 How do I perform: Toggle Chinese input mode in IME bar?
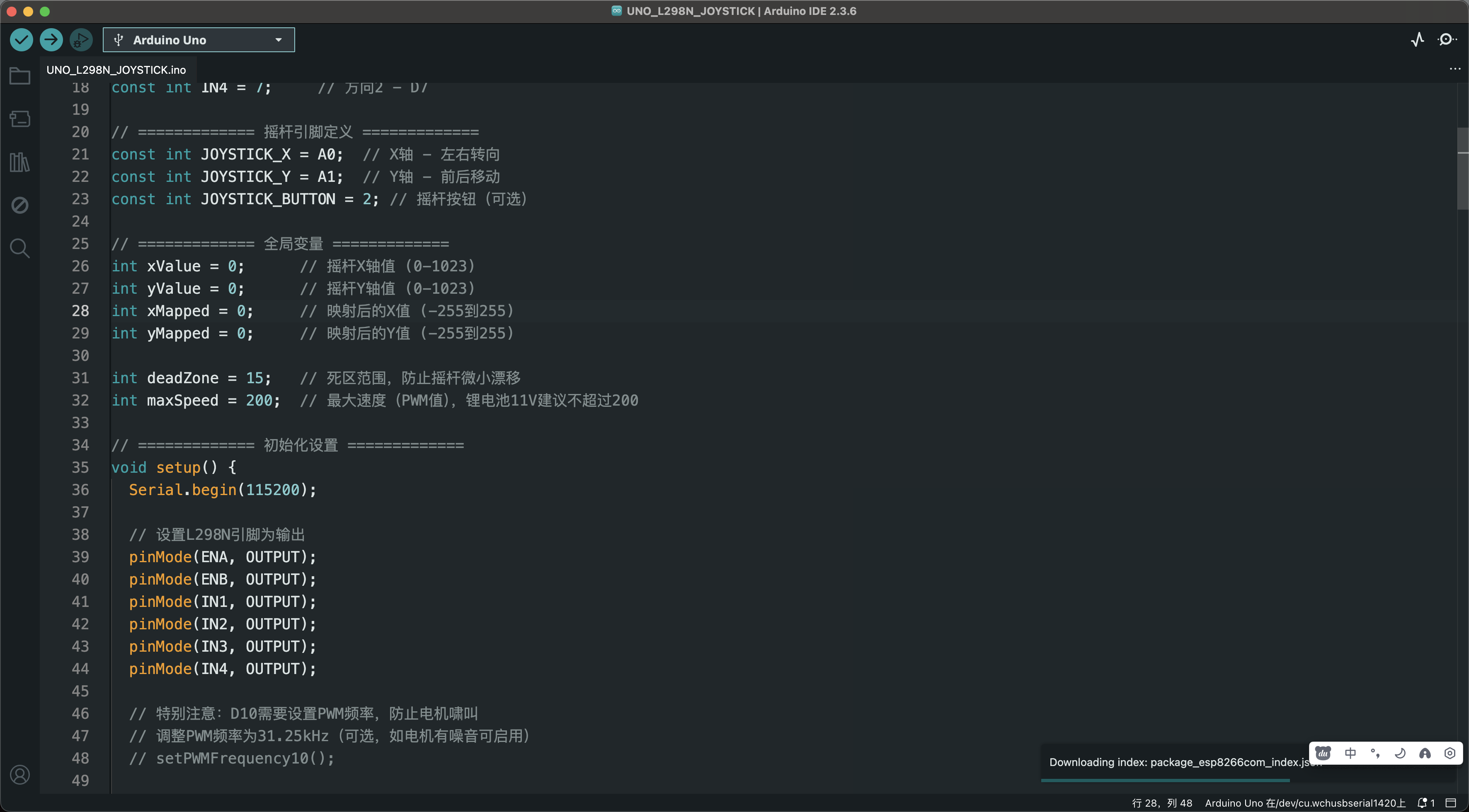point(1350,753)
